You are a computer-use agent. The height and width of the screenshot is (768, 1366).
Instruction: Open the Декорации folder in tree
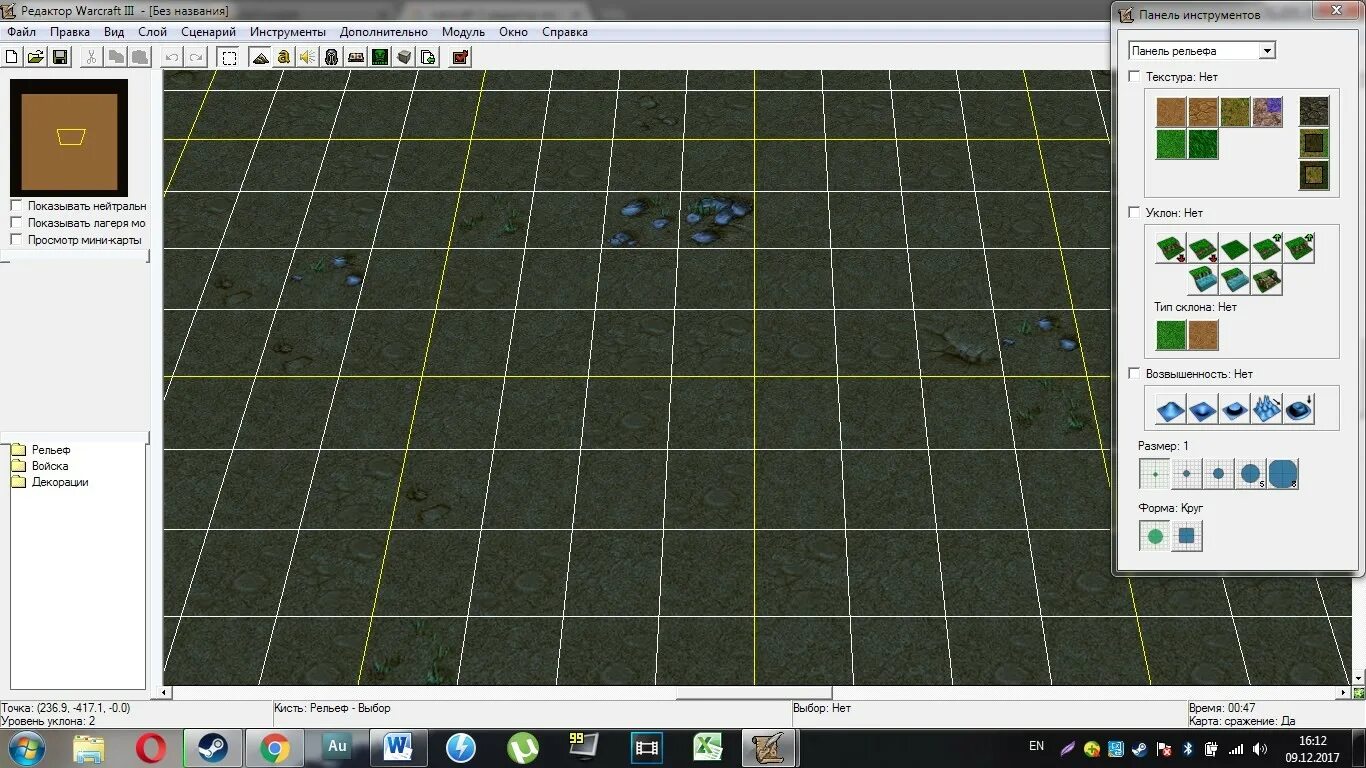[x=60, y=482]
